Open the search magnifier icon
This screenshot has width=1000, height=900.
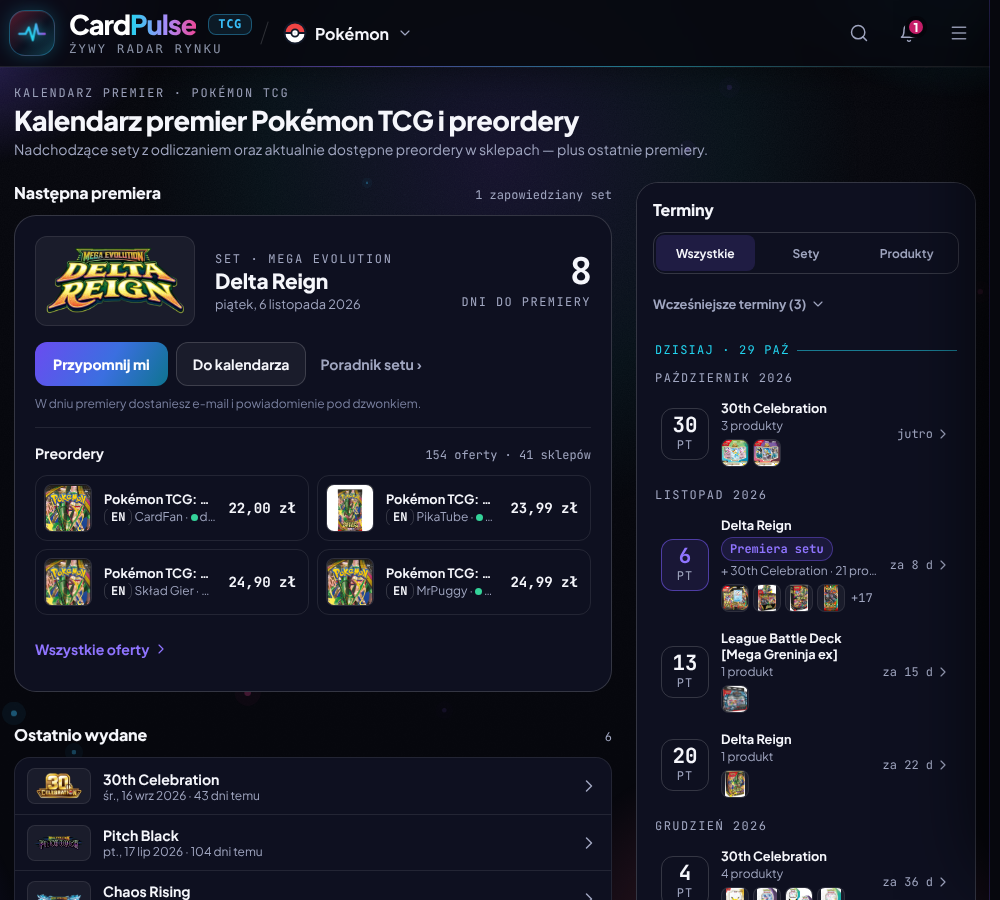click(859, 33)
